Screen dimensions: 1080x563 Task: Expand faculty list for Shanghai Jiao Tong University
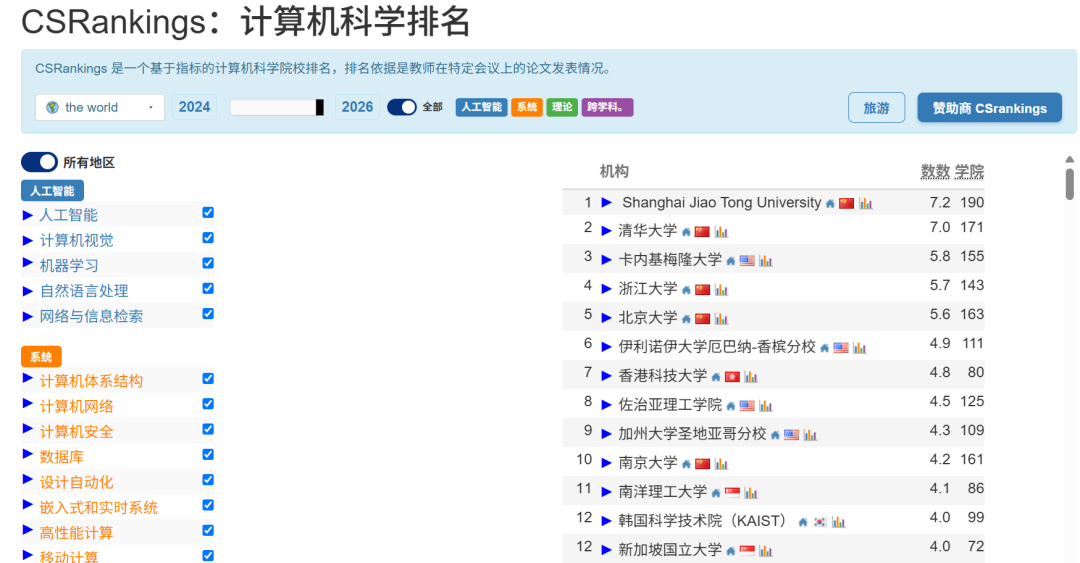pyautogui.click(x=607, y=203)
